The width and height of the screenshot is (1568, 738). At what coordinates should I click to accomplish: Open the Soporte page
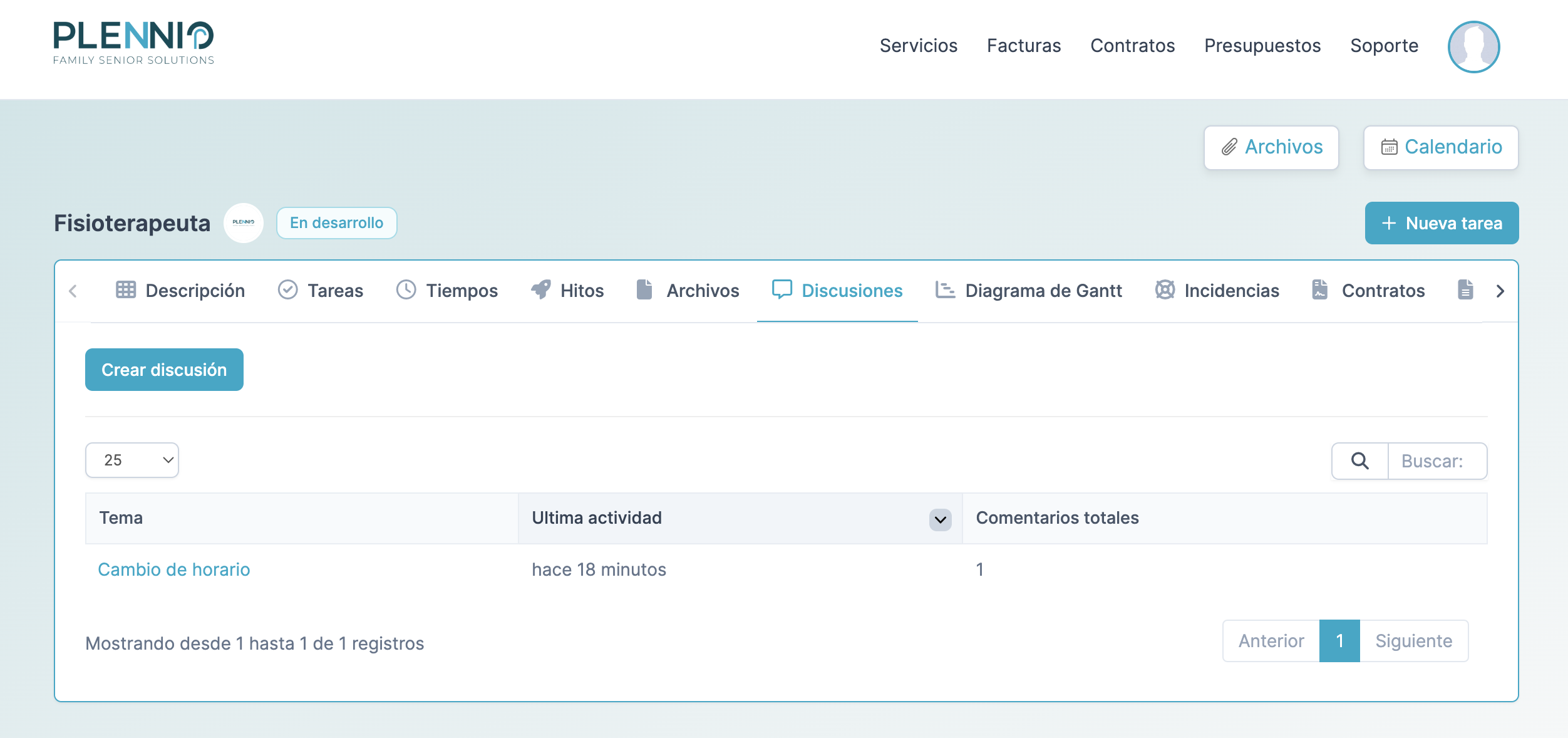coord(1384,46)
